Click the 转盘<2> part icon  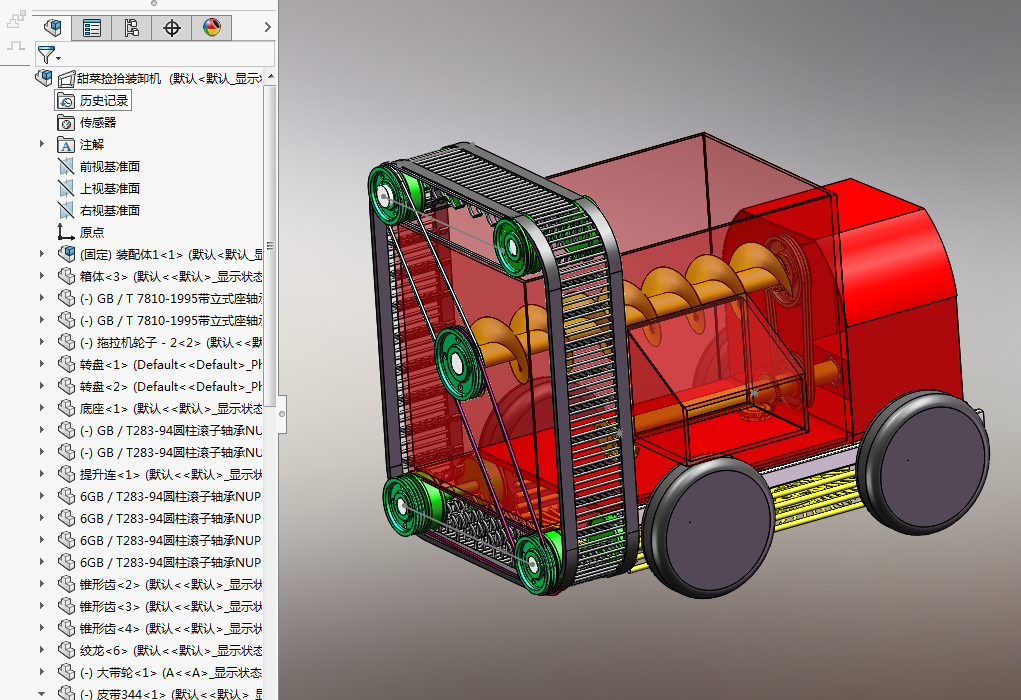[x=66, y=386]
